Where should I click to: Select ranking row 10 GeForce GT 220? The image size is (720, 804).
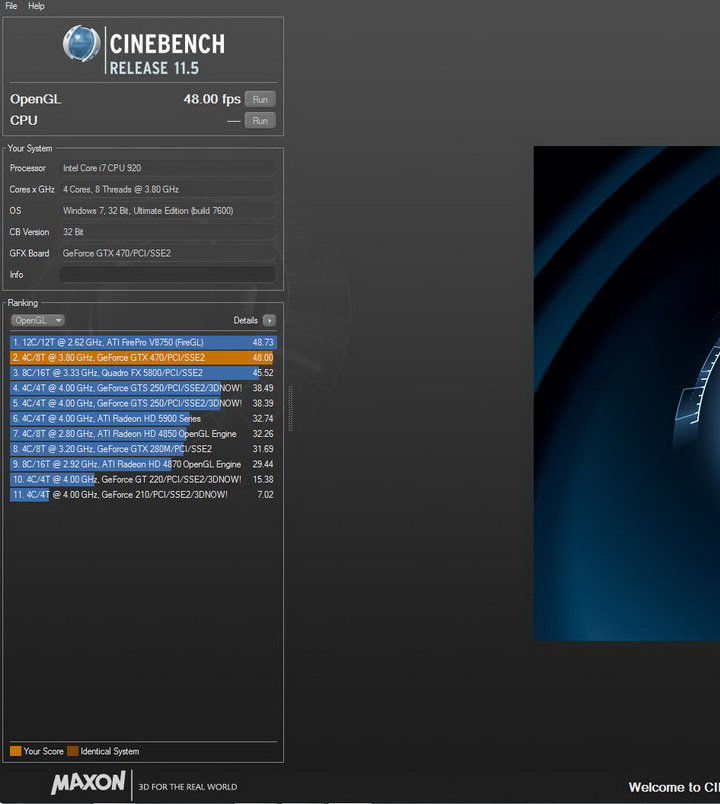pyautogui.click(x=143, y=479)
